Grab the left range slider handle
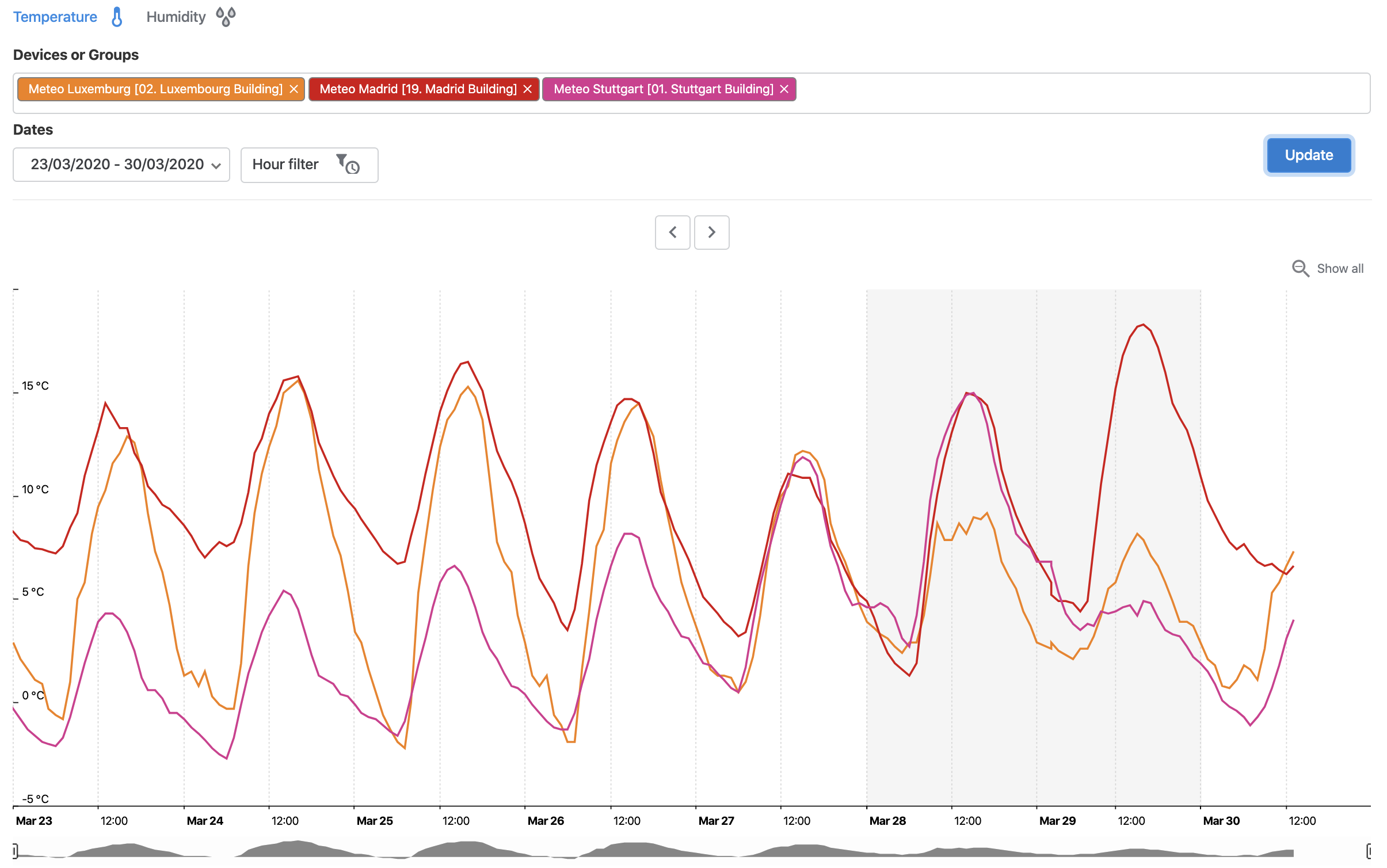 15,850
